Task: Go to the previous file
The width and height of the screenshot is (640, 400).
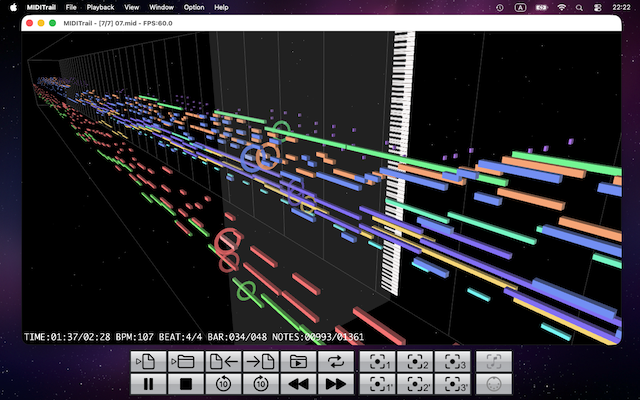Action: click(223, 361)
